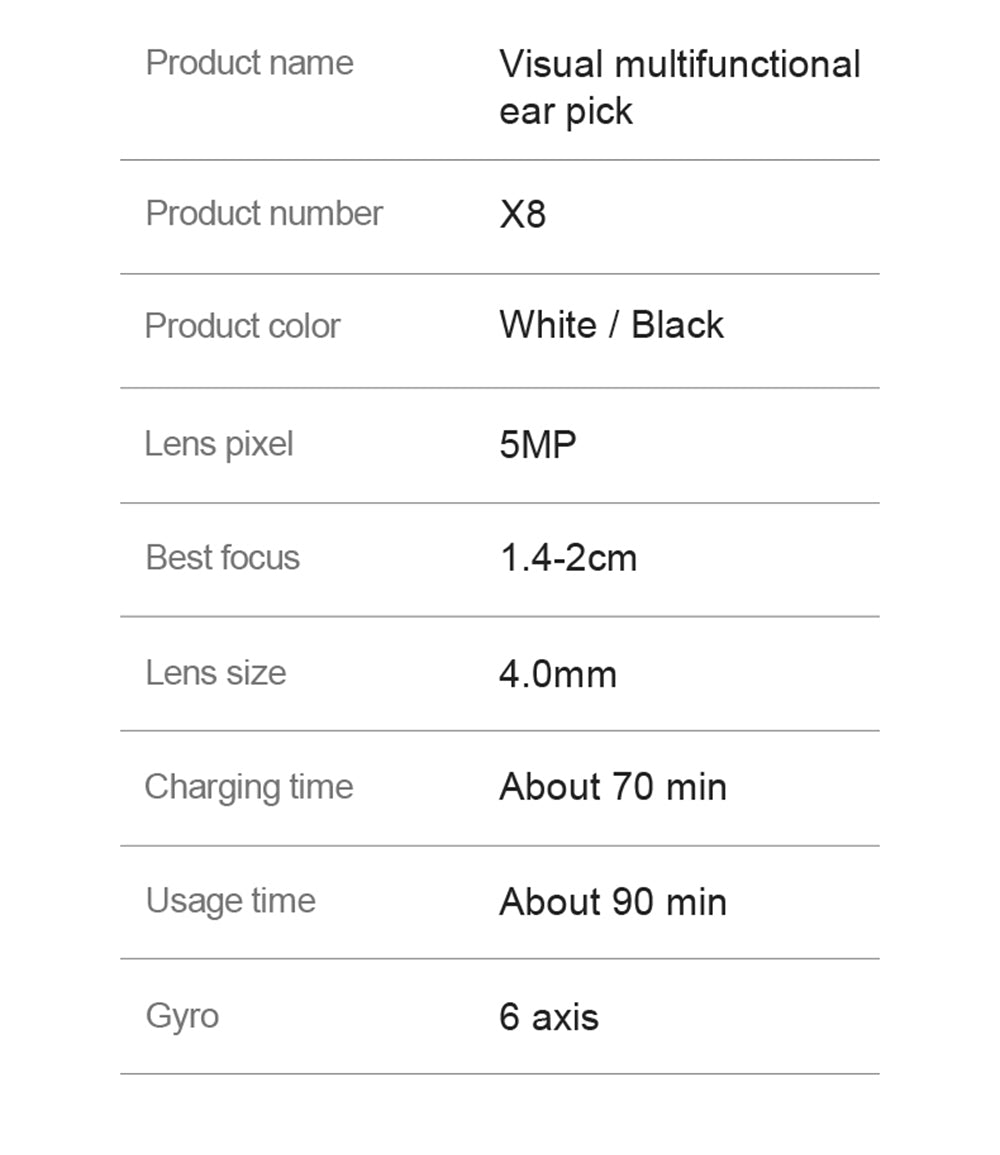Image resolution: width=1000 pixels, height=1155 pixels.
Task: Click the "Lens size" label
Action: pos(215,672)
